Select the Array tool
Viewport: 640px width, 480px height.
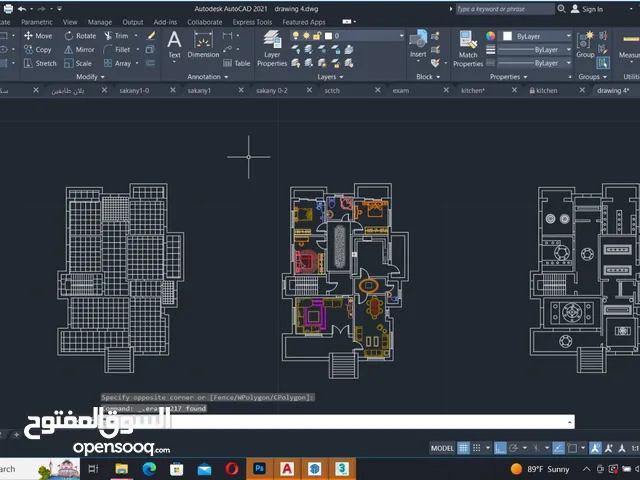coord(118,63)
